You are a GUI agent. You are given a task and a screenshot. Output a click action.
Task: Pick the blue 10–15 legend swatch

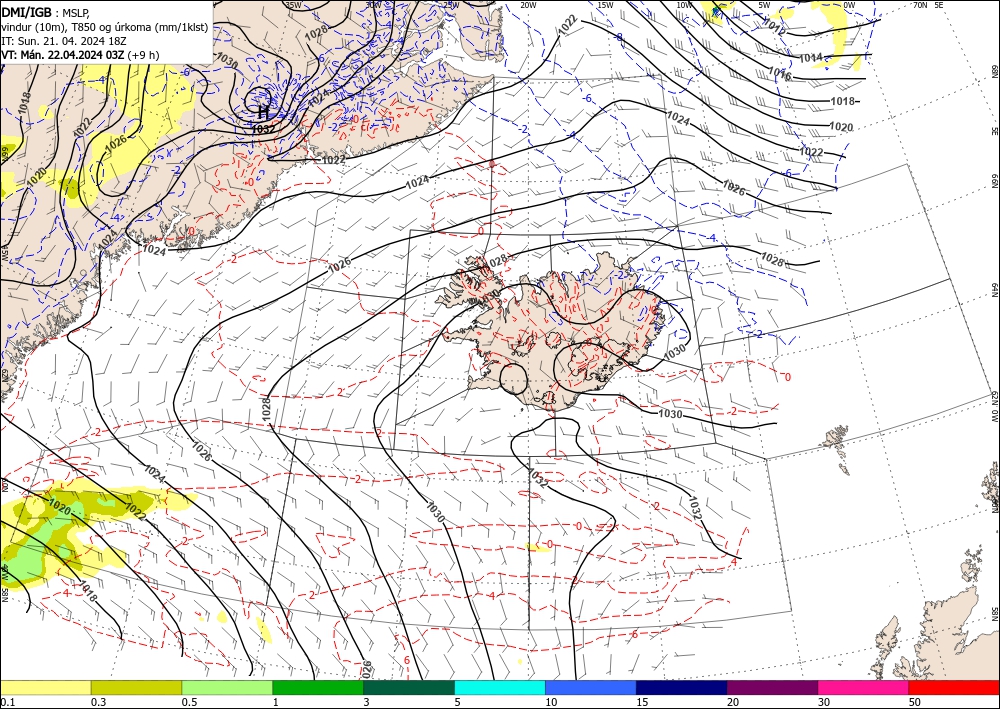591,687
